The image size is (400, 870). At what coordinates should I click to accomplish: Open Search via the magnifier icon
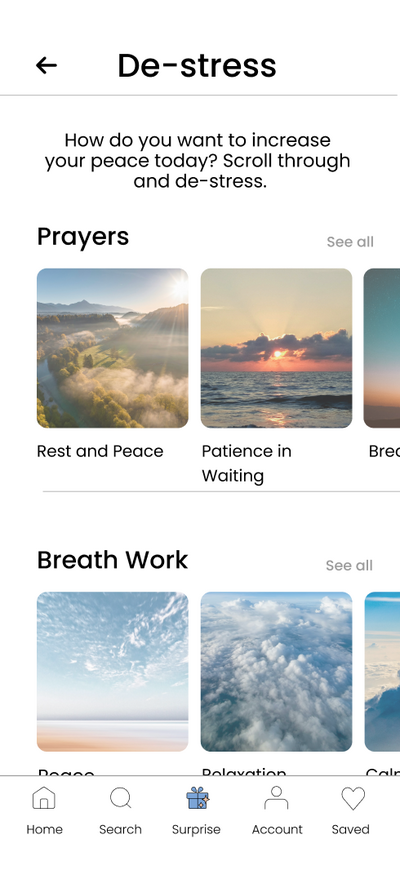(120, 798)
